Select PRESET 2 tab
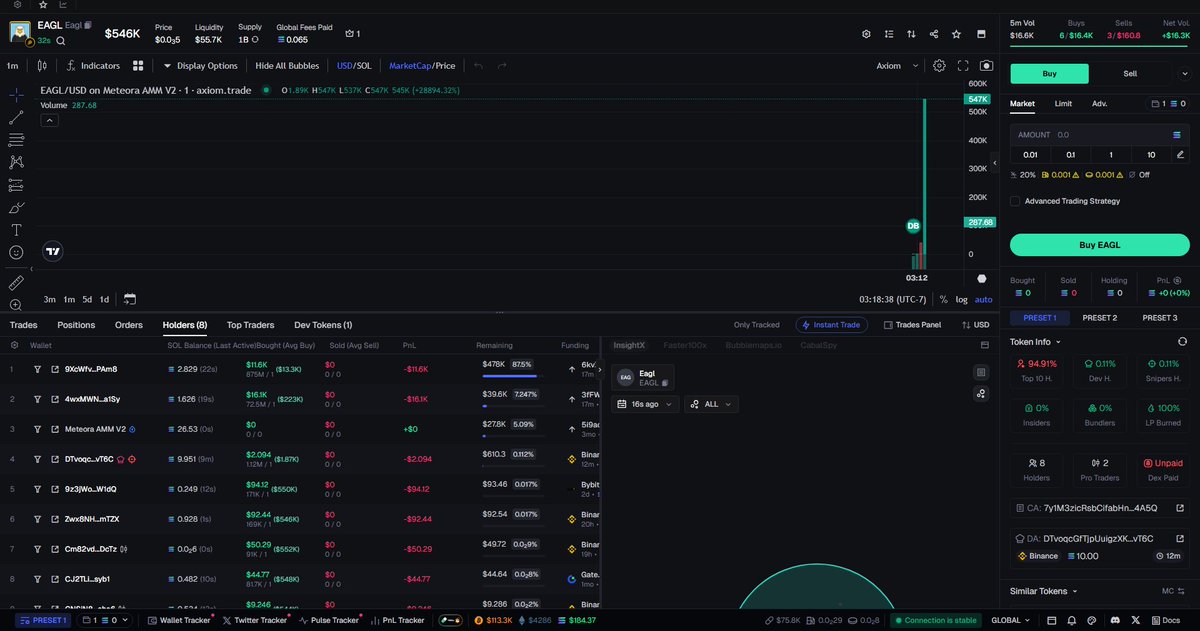Viewport: 1200px width, 631px height. 1099,318
